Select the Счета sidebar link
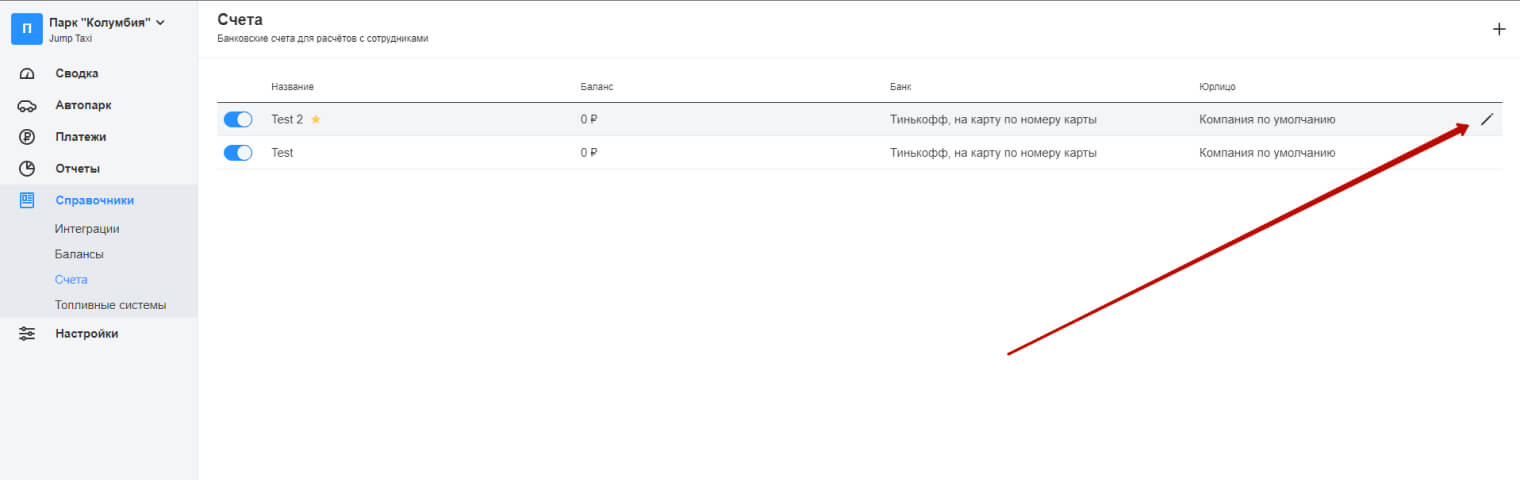This screenshot has width=1520, height=480. pyautogui.click(x=71, y=280)
